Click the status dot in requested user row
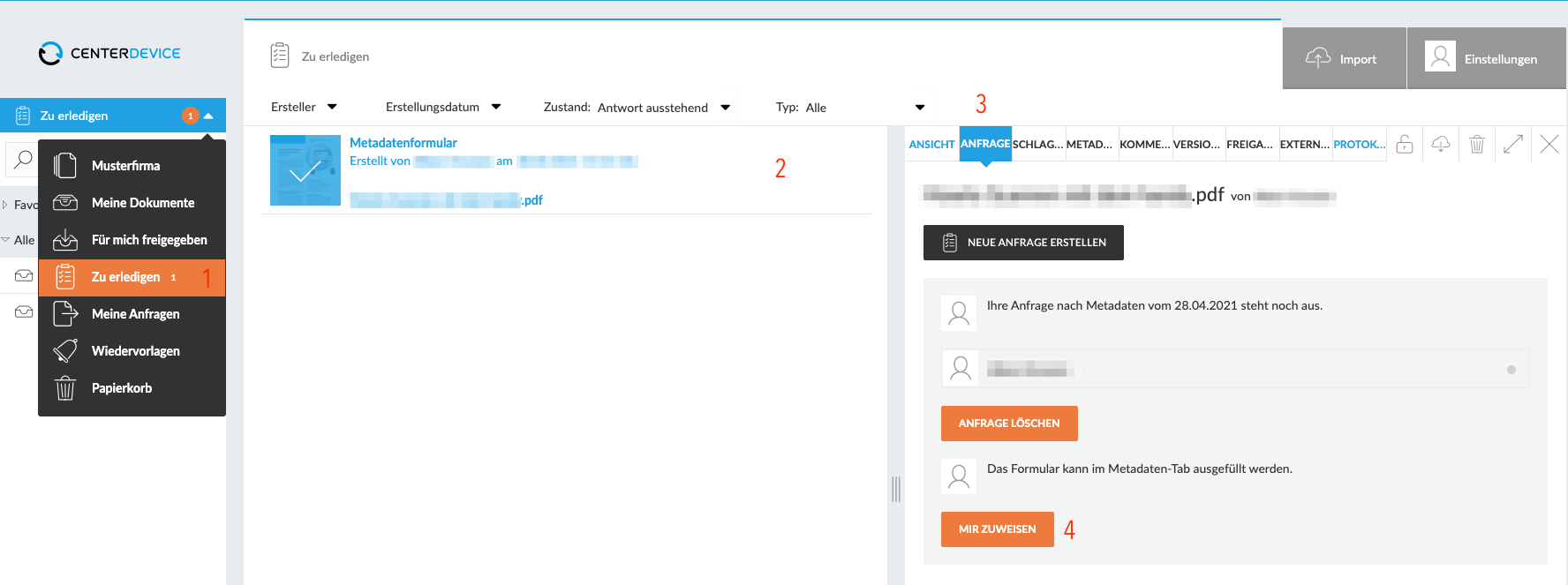 click(1511, 370)
